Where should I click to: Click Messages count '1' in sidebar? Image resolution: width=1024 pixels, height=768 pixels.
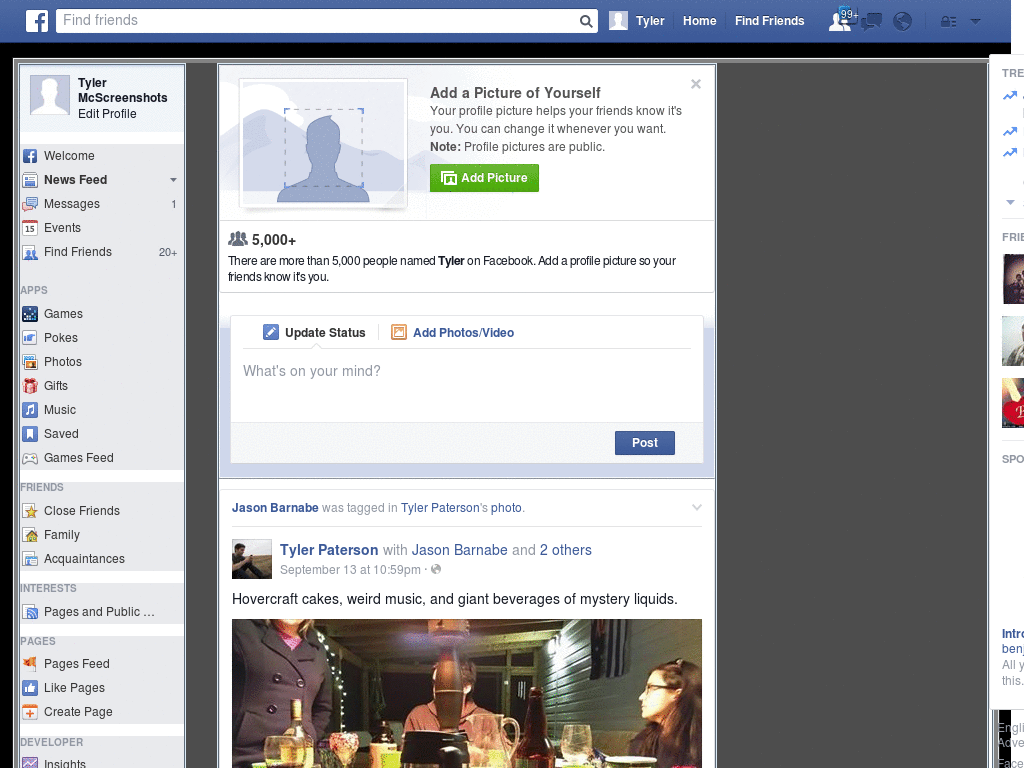click(x=174, y=204)
